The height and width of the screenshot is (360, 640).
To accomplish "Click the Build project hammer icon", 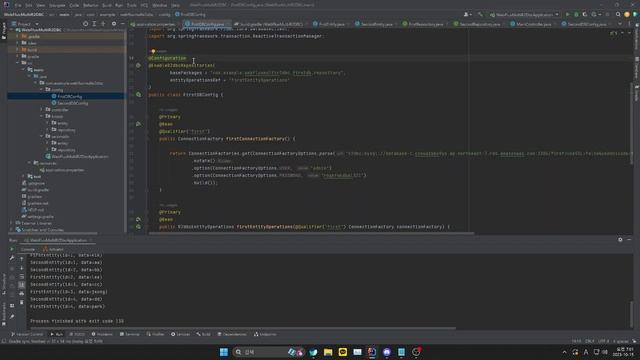I will [480, 14].
